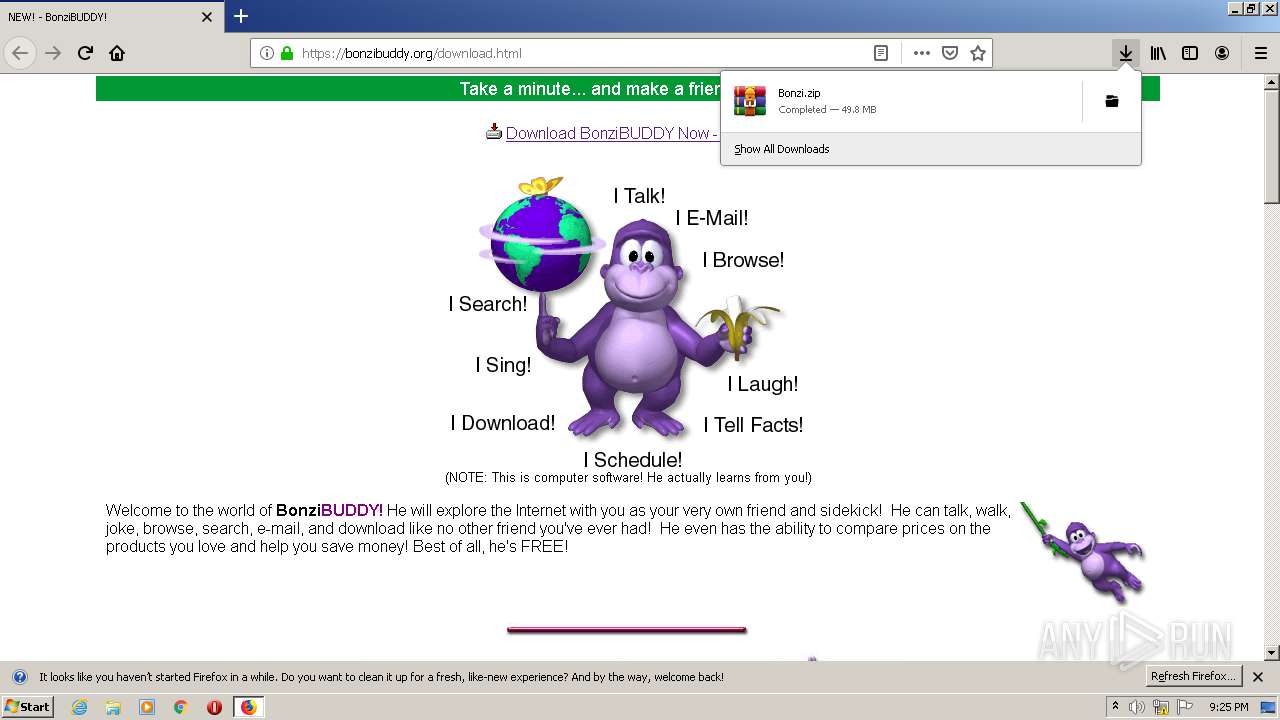
Task: Click scrollbar up arrow
Action: [1272, 82]
